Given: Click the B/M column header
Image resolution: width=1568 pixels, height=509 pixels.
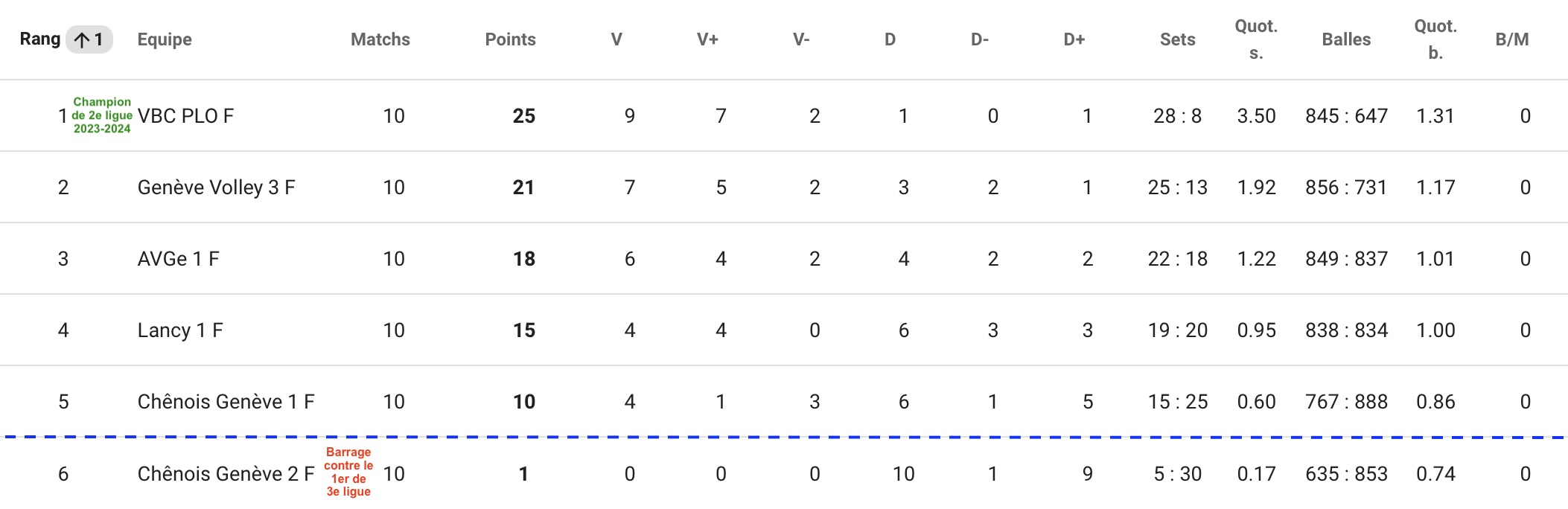Looking at the screenshot, I should pyautogui.click(x=1512, y=39).
